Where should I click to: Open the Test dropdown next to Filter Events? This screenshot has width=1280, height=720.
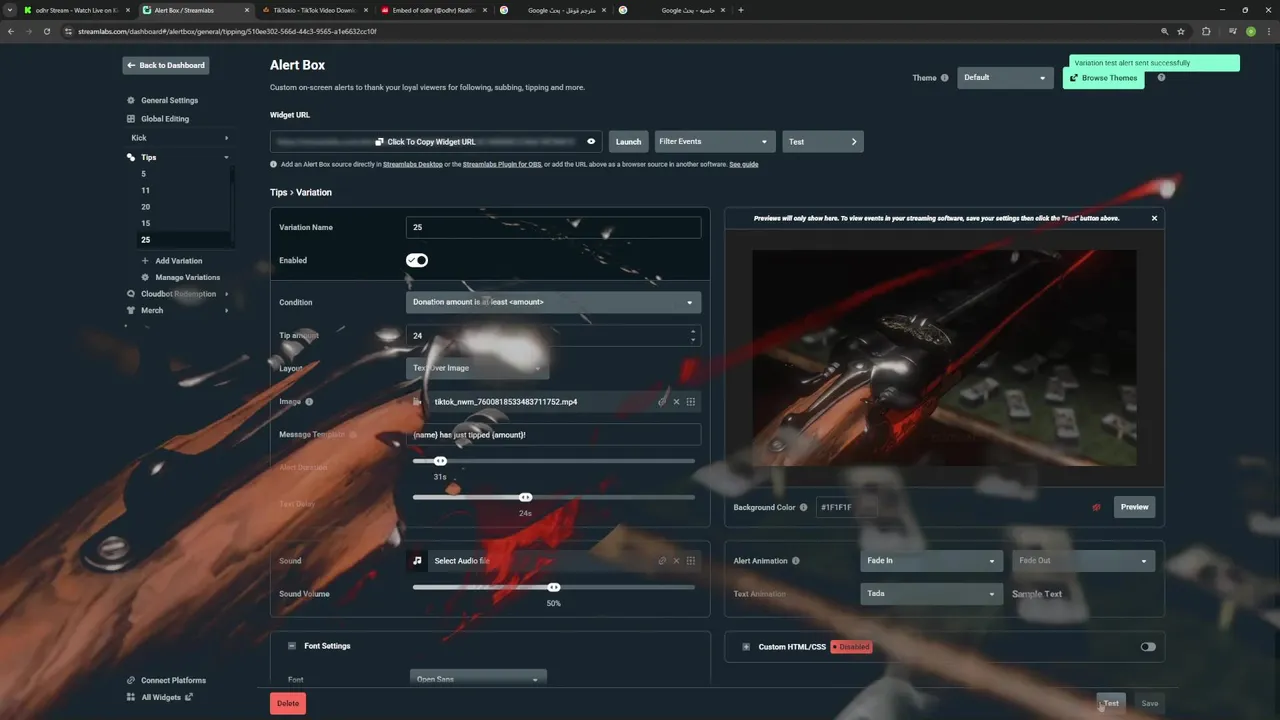click(x=823, y=142)
